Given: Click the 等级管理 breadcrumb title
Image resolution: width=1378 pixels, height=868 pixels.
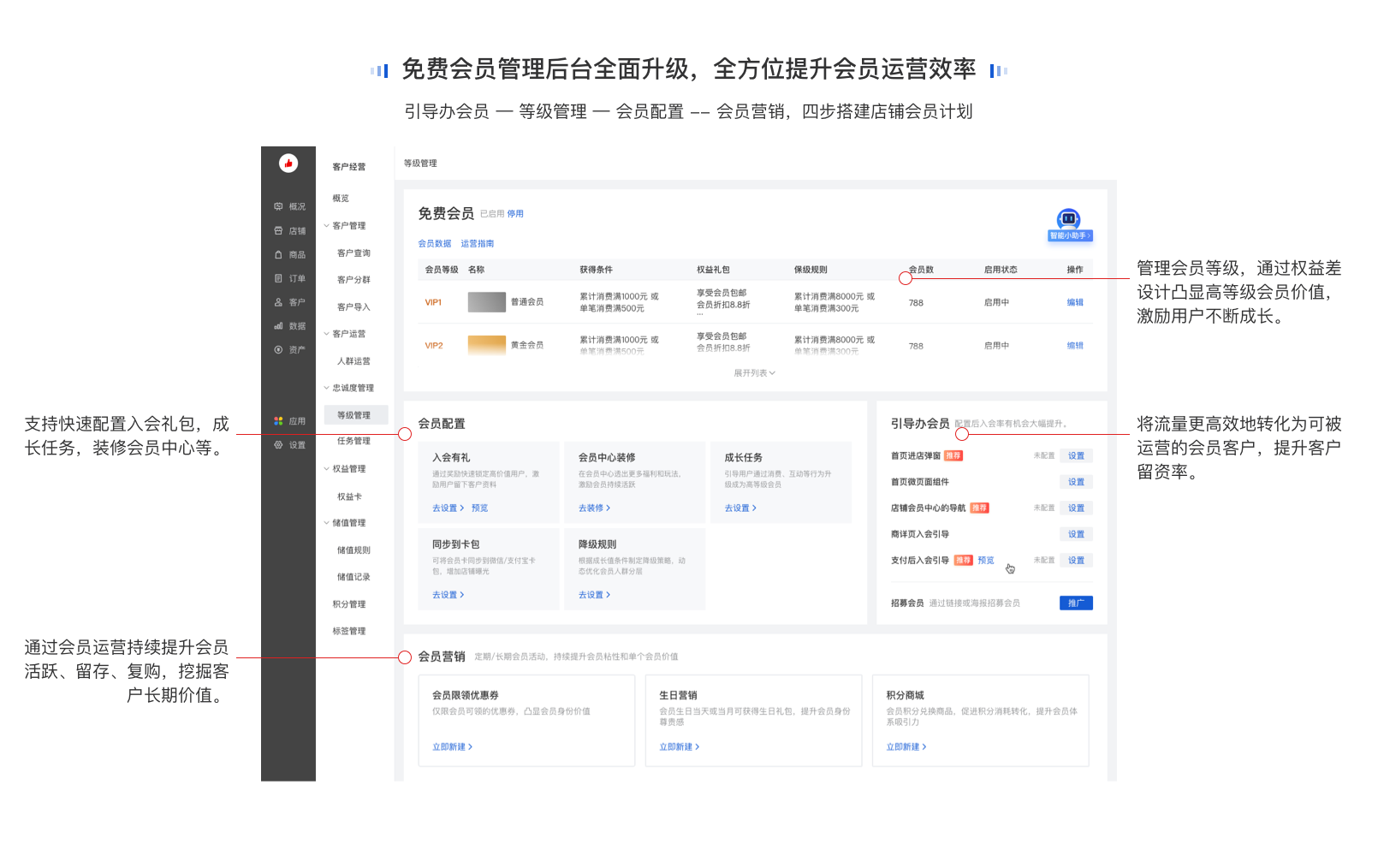Looking at the screenshot, I should (x=420, y=163).
